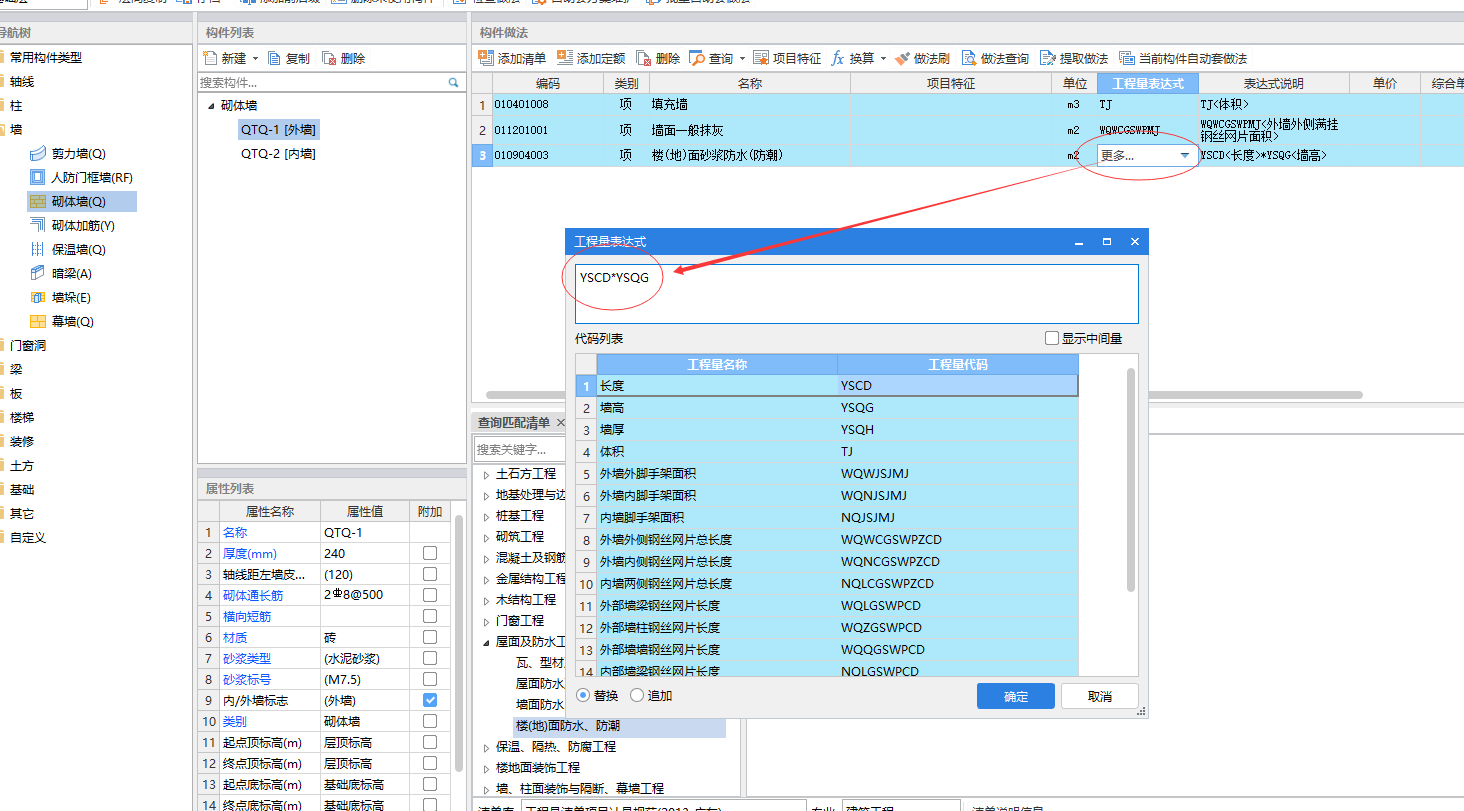Expand 保温、隔热、防腐工程 node
Screen dimensions: 1464x811
(x=487, y=747)
